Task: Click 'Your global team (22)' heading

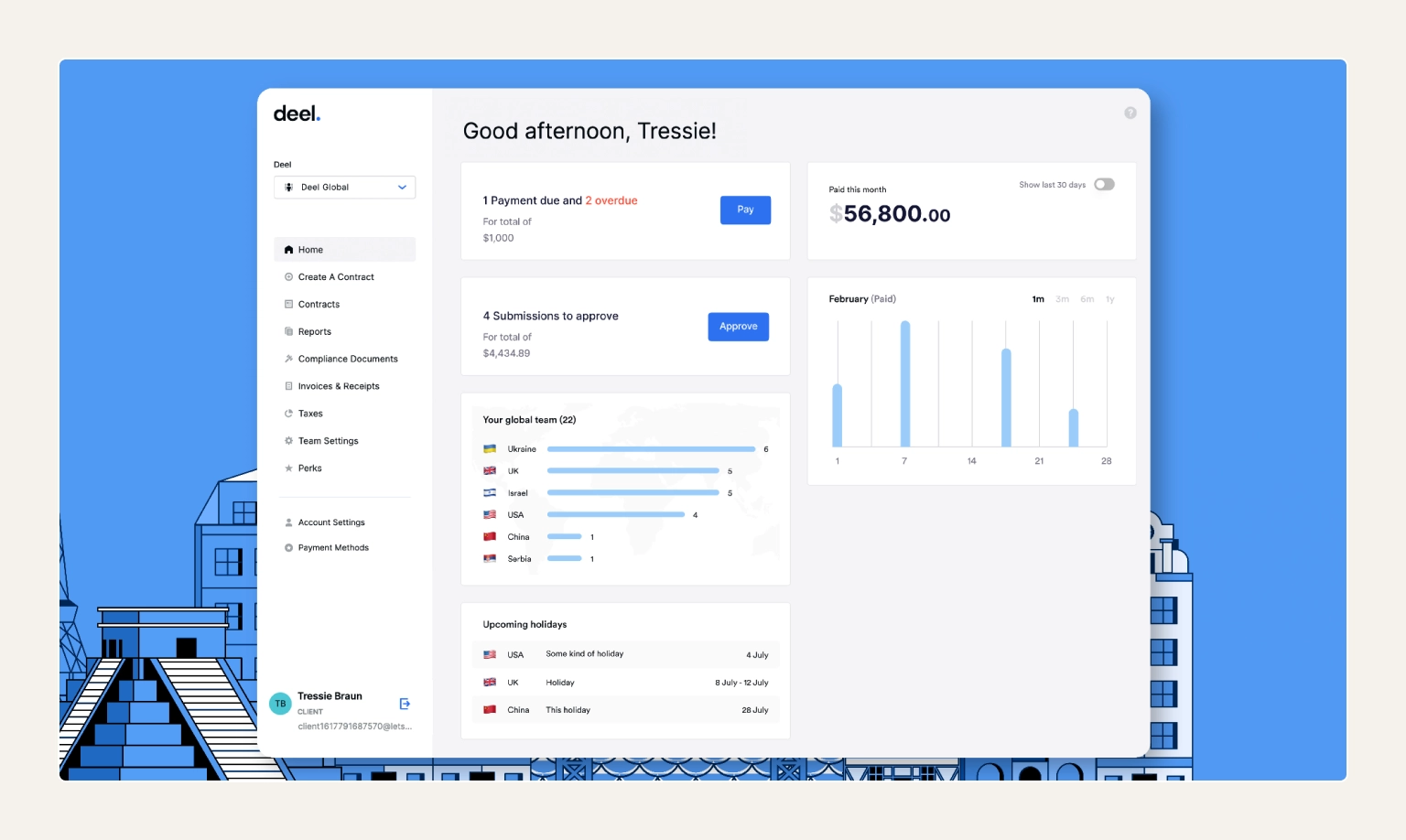Action: pos(529,420)
